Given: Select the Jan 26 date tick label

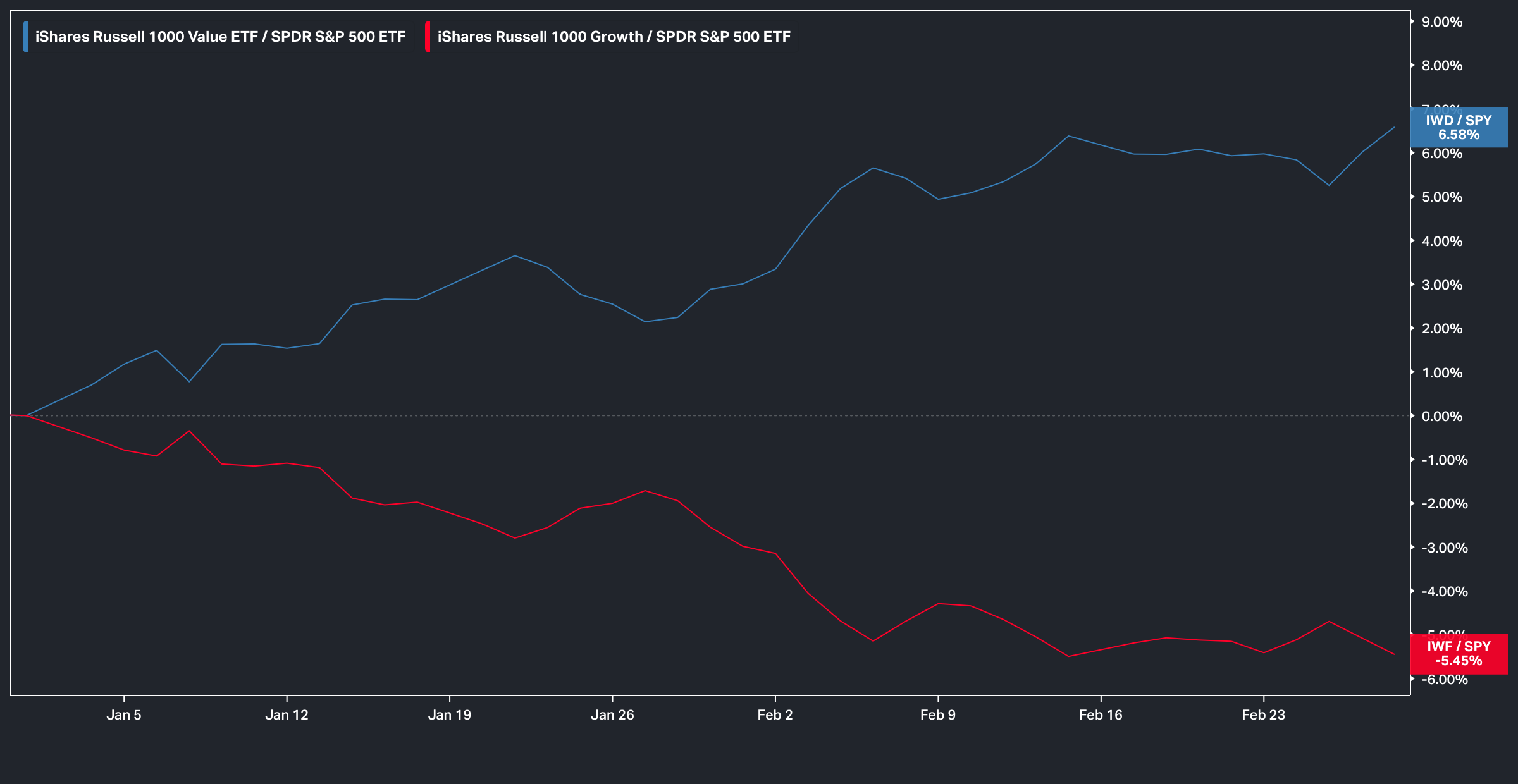Looking at the screenshot, I should point(612,715).
